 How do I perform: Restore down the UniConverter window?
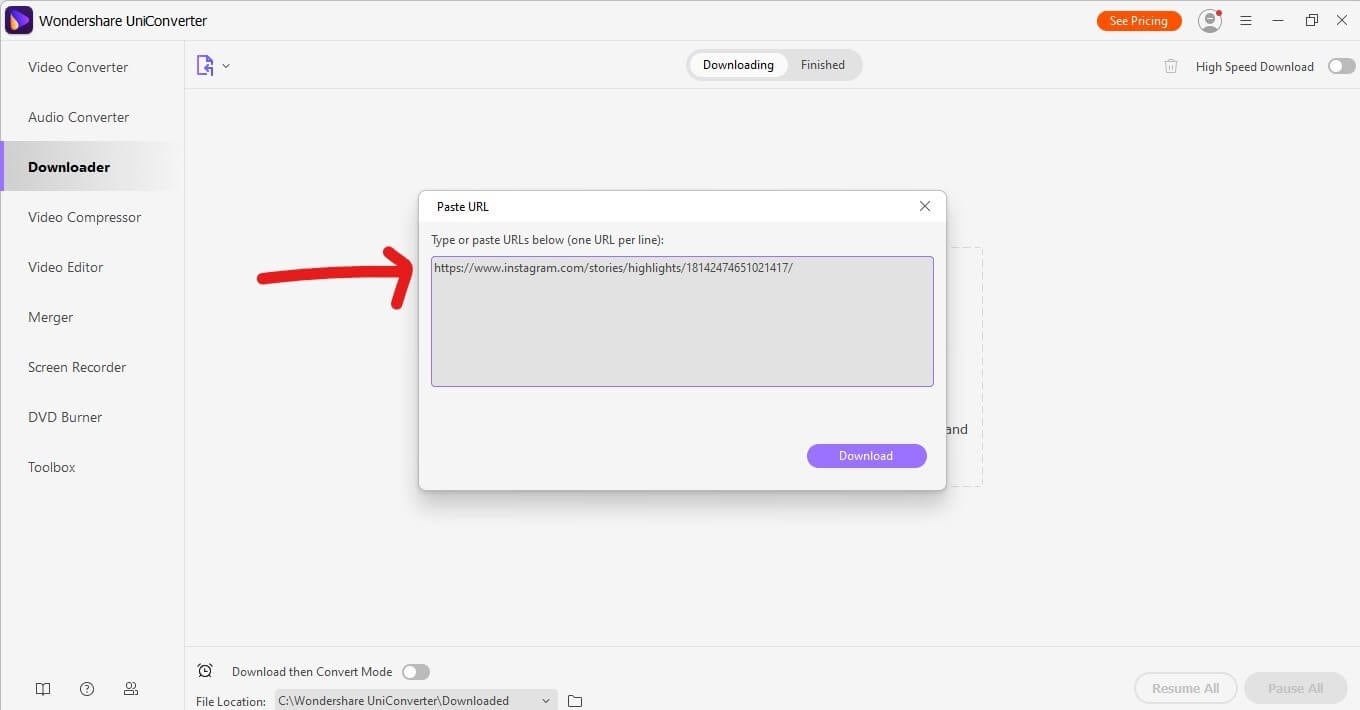[1312, 20]
